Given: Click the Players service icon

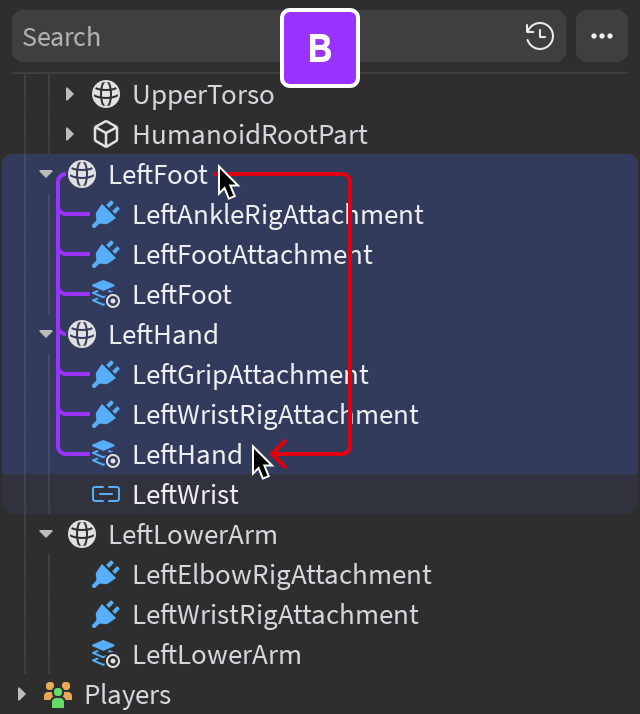Looking at the screenshot, I should (57, 694).
